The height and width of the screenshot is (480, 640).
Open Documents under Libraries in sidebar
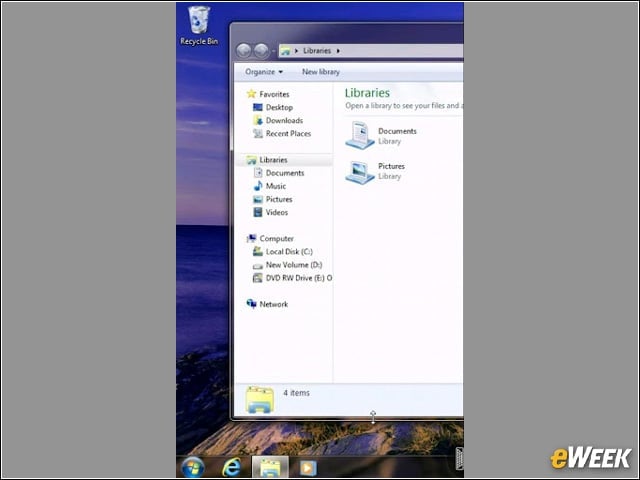point(285,173)
